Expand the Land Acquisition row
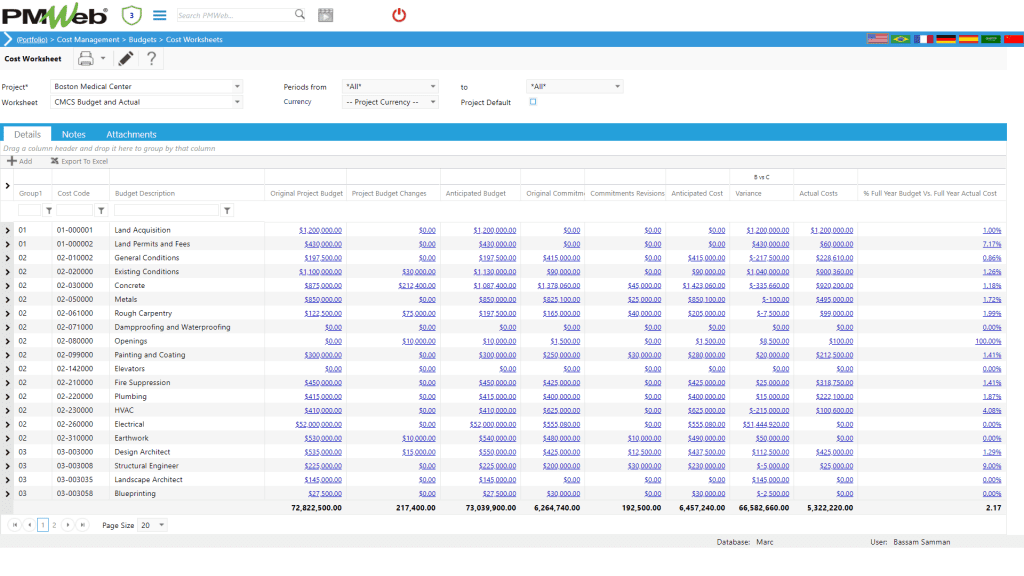 [x=8, y=231]
